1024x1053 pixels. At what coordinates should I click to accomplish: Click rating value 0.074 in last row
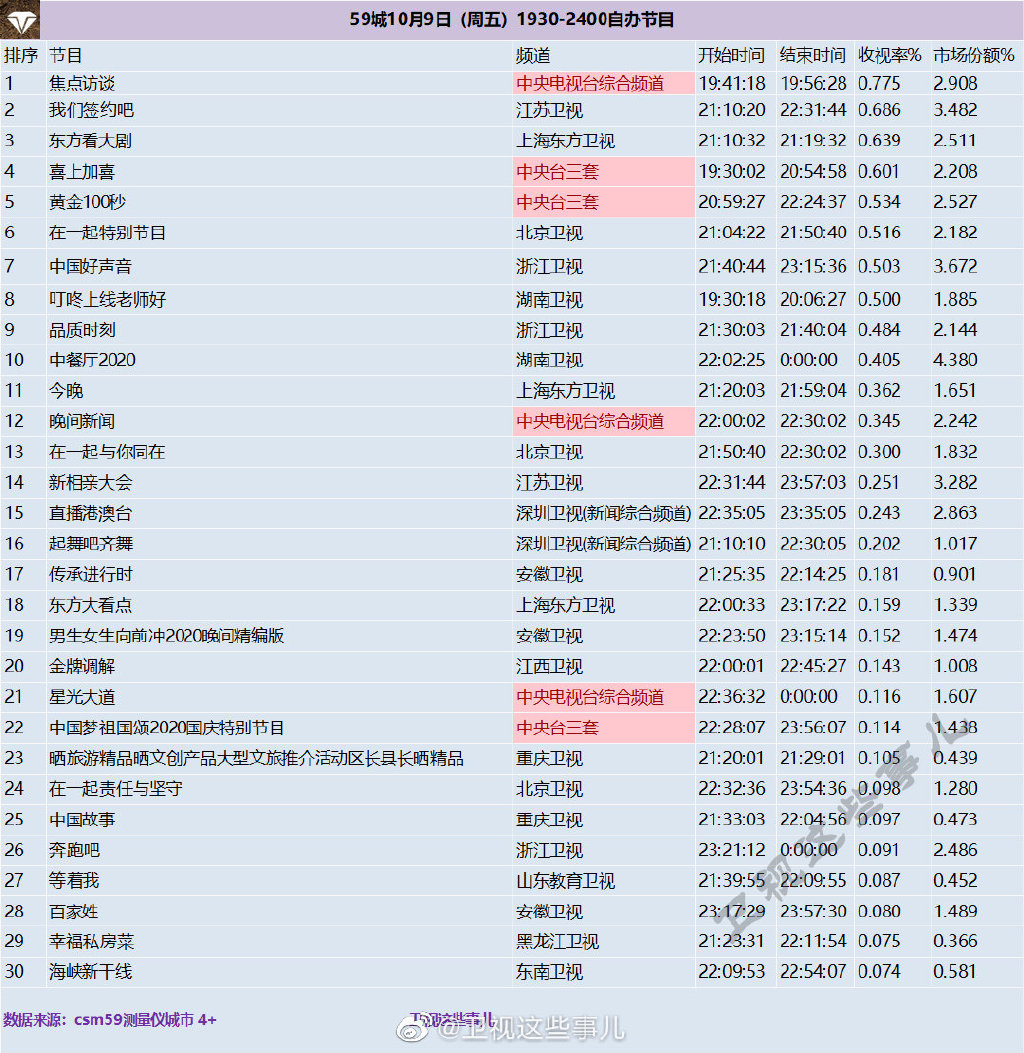(879, 972)
